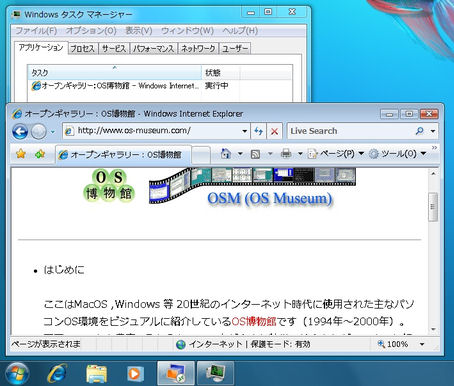Open Internet Explorer from the taskbar

coord(57,373)
